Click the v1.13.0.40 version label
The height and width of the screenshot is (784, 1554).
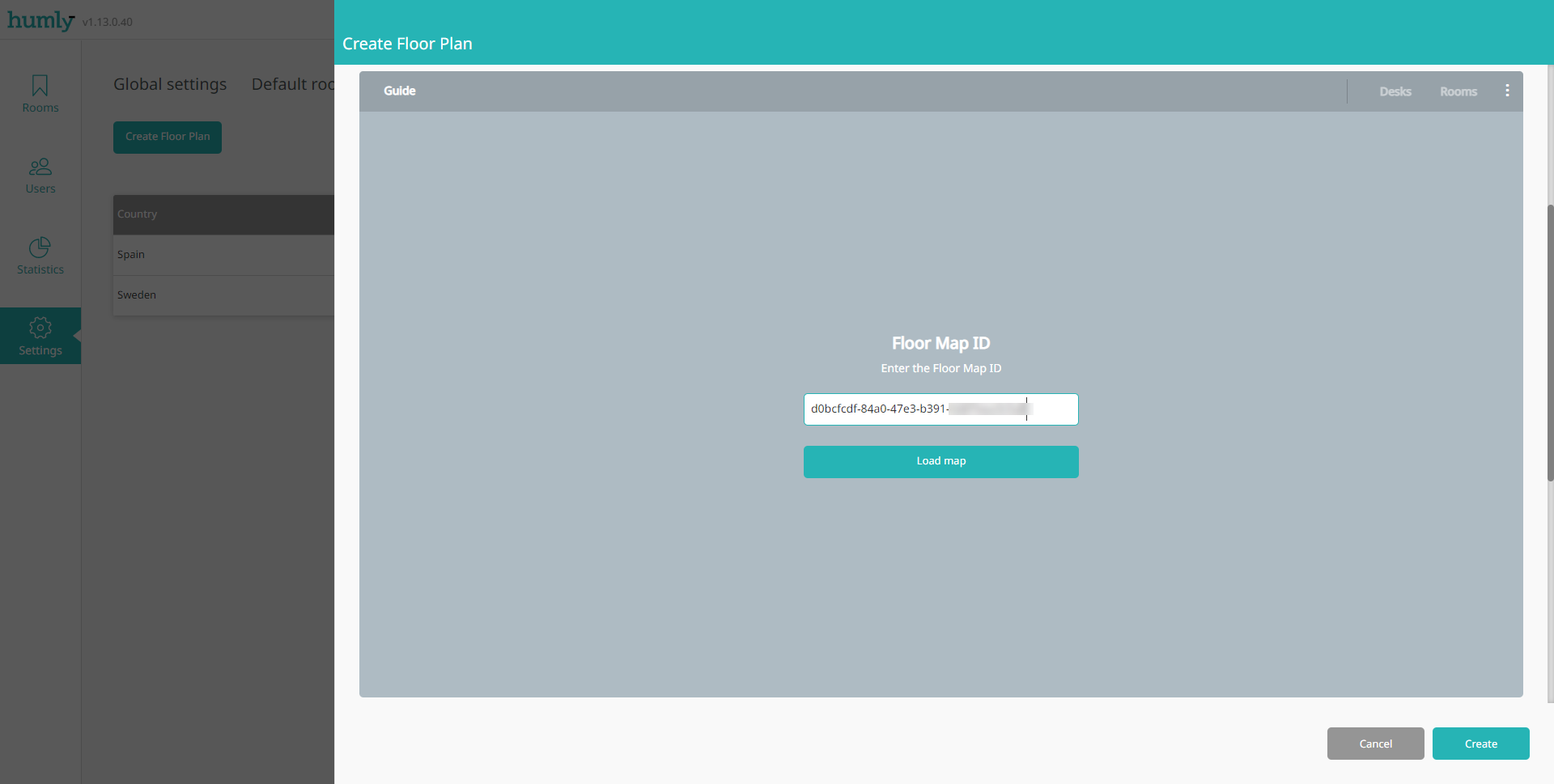point(108,23)
